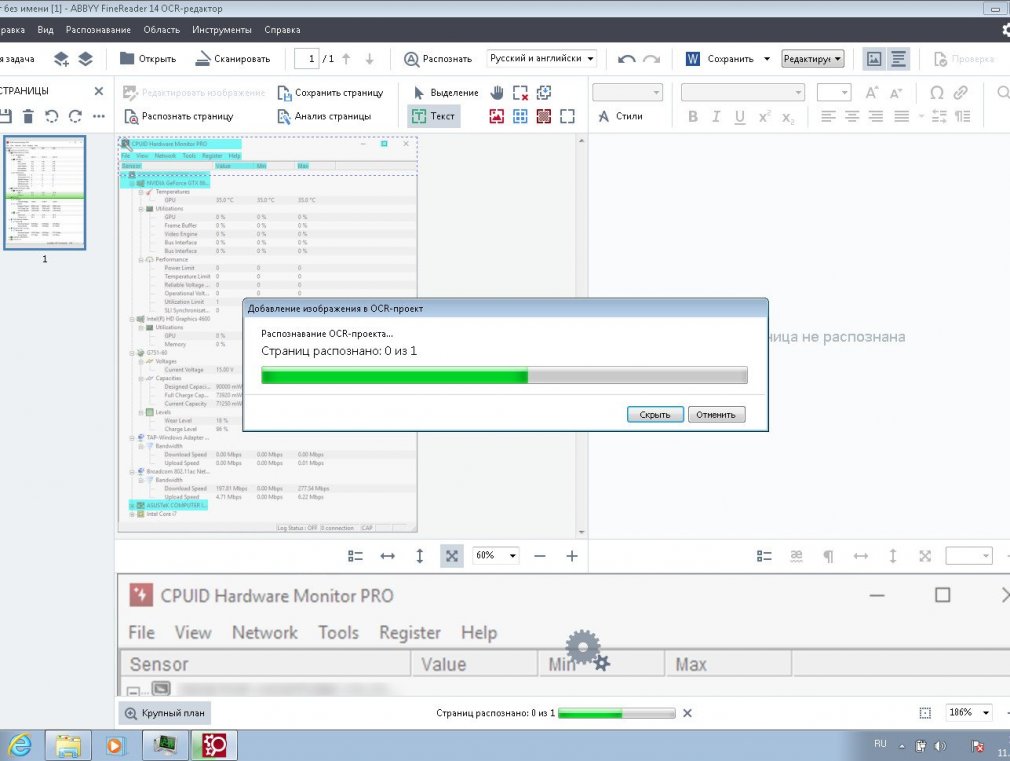Open more options in Pages panel
The image size is (1010, 761).
(x=99, y=116)
